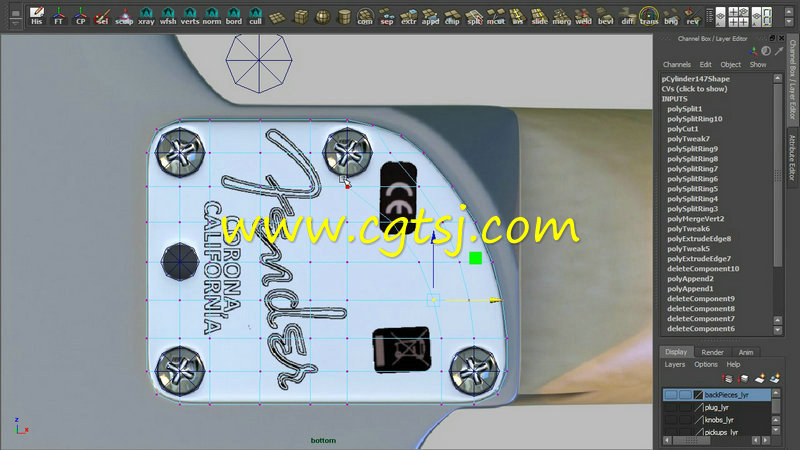Toggle display type box of plug_lyr
This screenshot has height=450, width=800.
pyautogui.click(x=685, y=407)
